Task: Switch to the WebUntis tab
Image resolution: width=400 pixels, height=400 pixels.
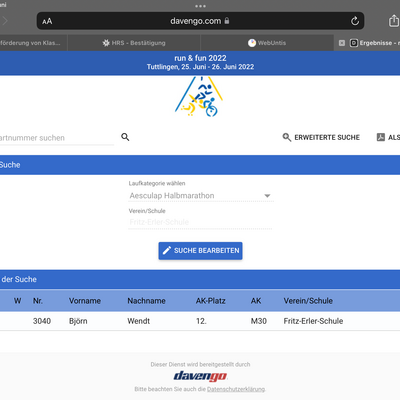Action: pyautogui.click(x=267, y=43)
